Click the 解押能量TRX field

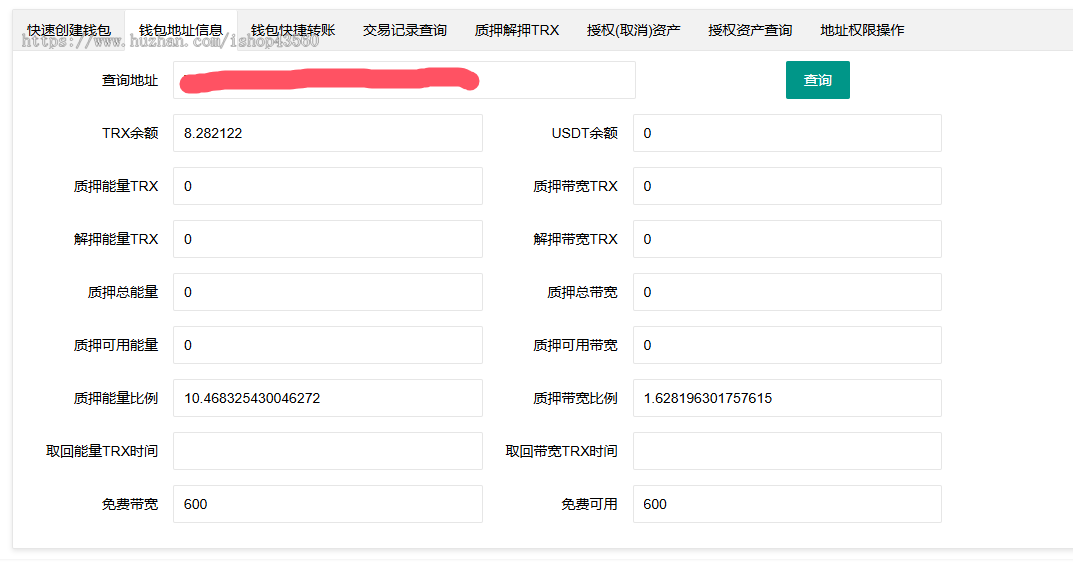point(328,239)
